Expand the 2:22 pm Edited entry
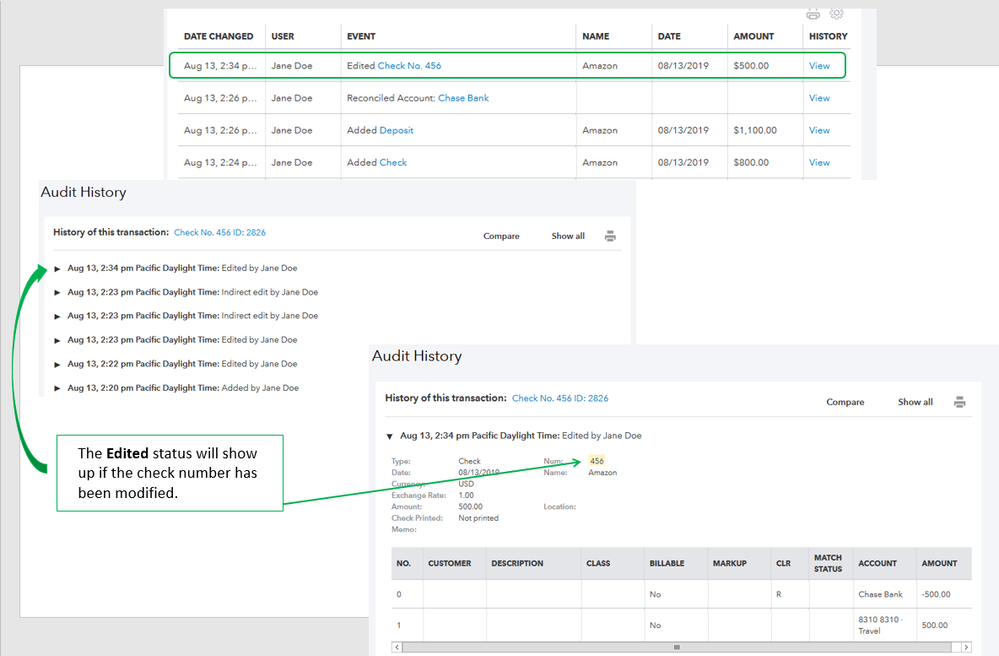This screenshot has width=999, height=656. [58, 364]
